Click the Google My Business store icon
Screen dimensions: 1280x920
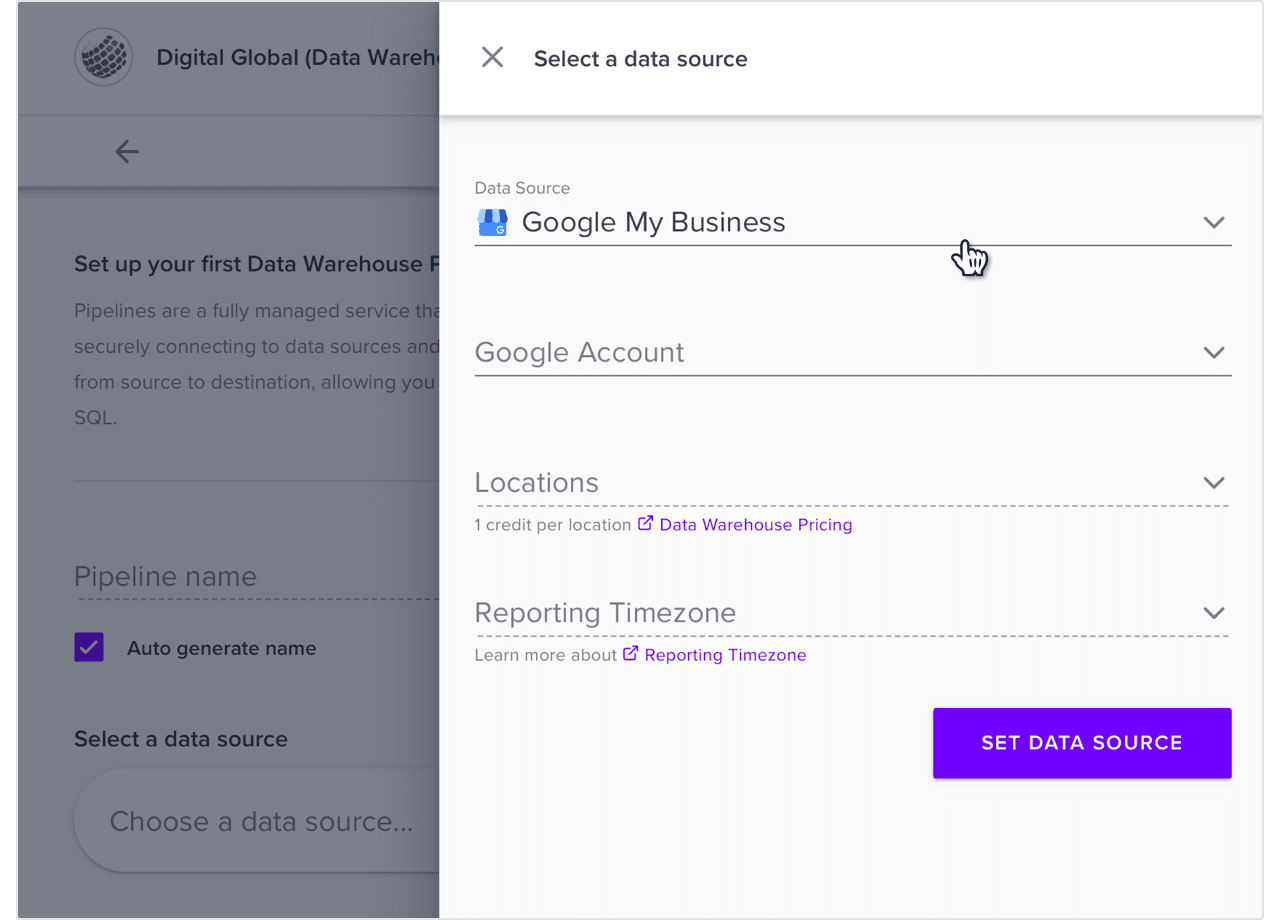point(493,223)
